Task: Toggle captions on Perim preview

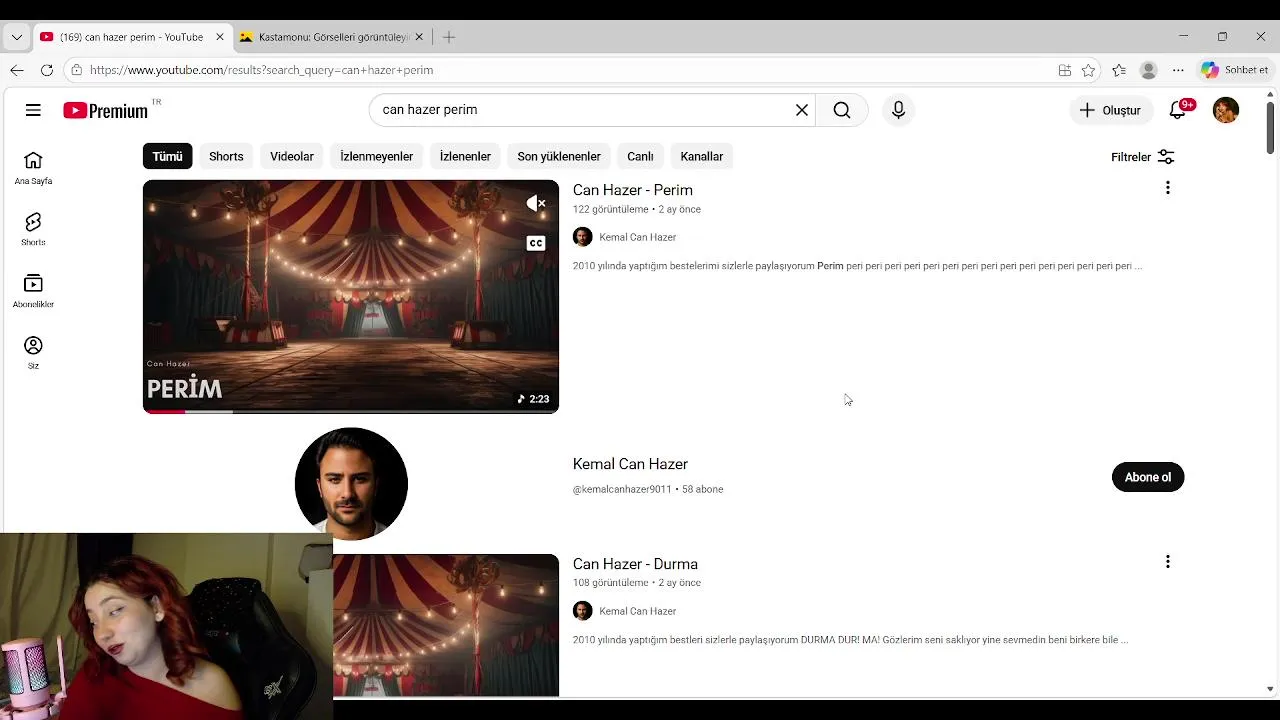Action: 536,243
